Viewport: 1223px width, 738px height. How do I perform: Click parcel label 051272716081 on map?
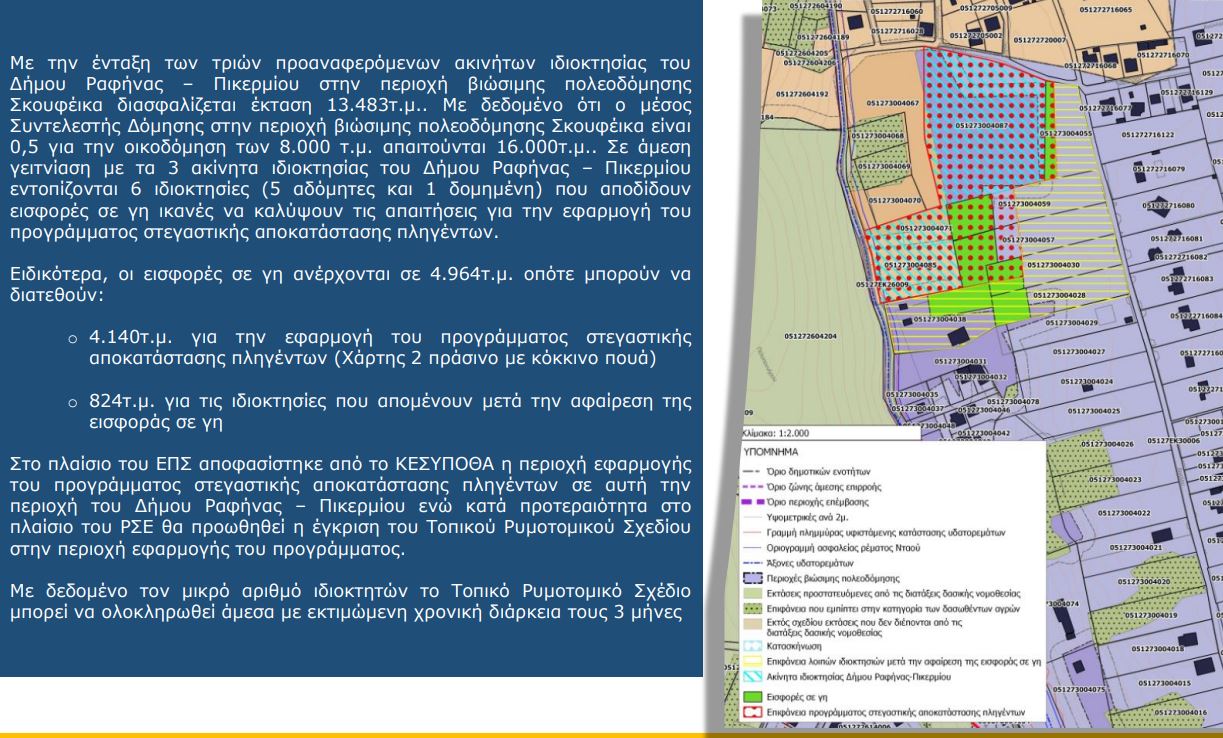pos(1177,240)
